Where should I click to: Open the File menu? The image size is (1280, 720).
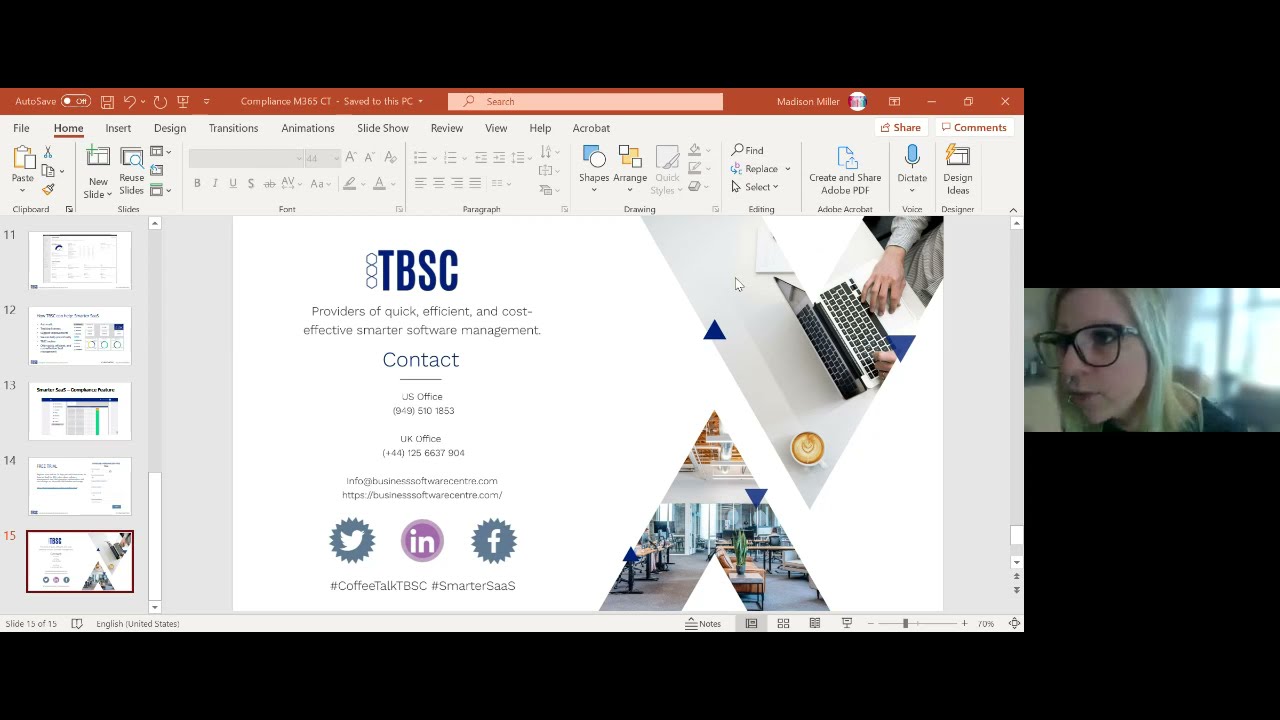pyautogui.click(x=21, y=128)
